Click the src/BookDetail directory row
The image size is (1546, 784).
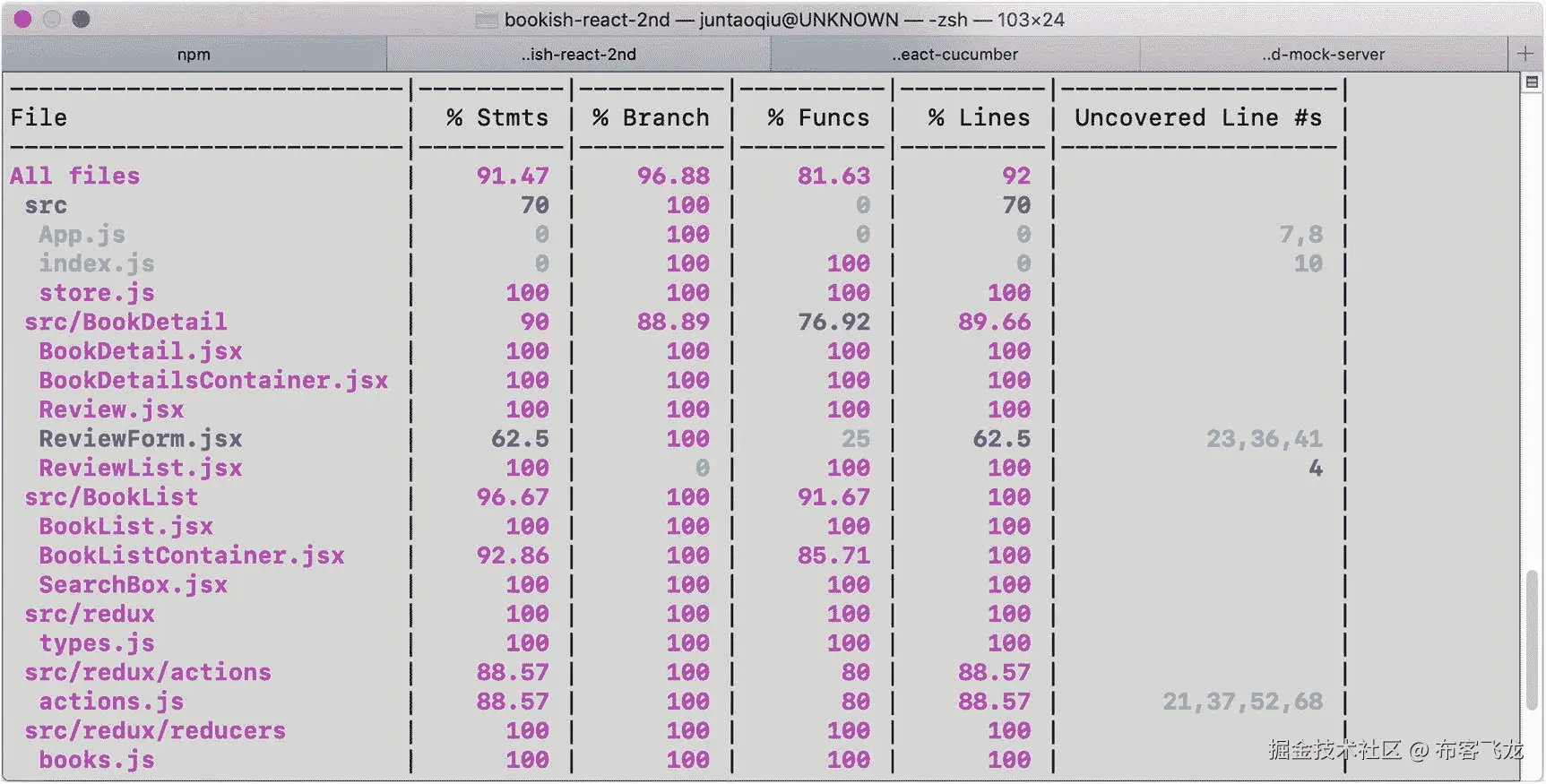125,322
